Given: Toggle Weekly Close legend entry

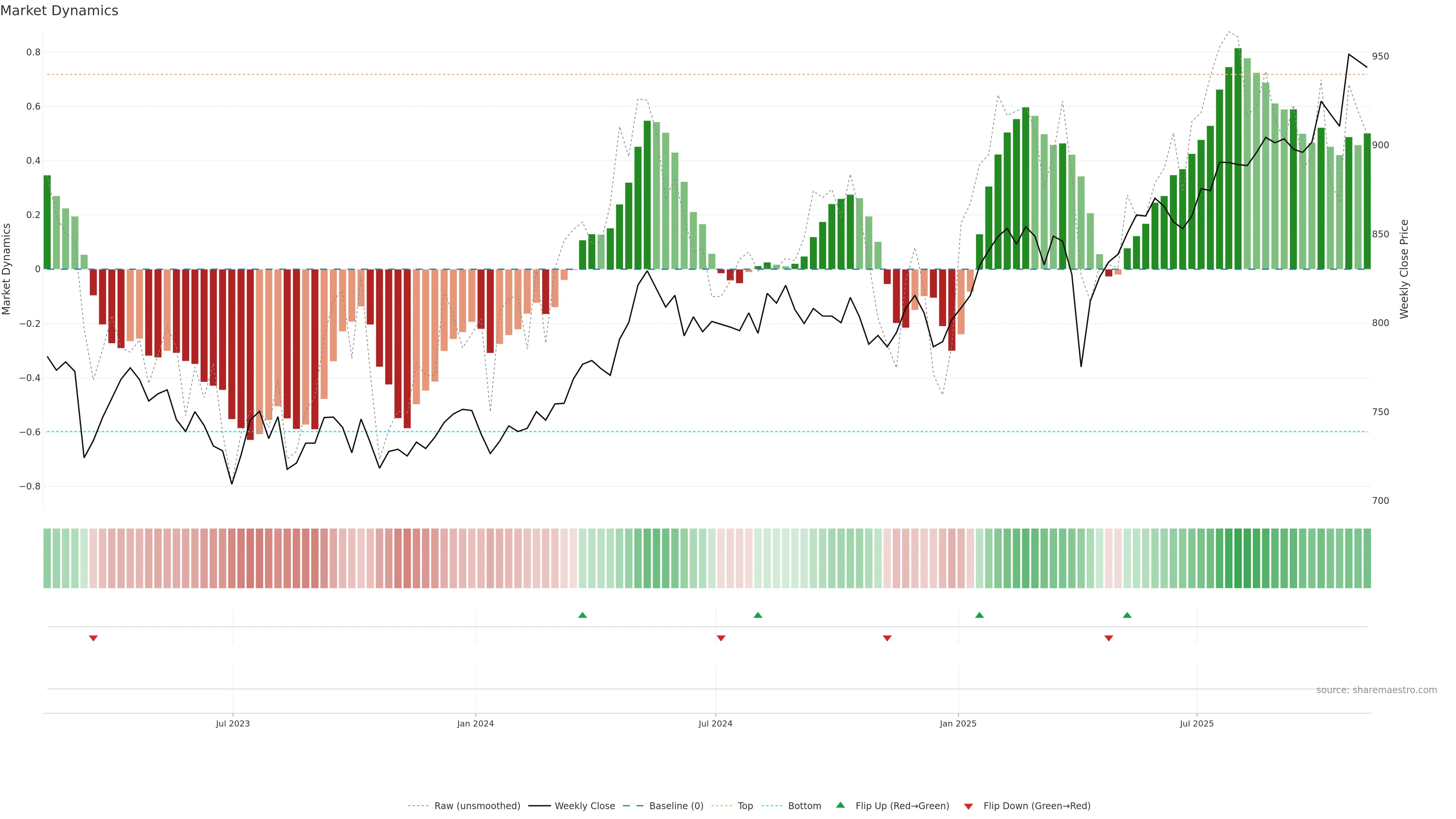Looking at the screenshot, I should point(584,805).
